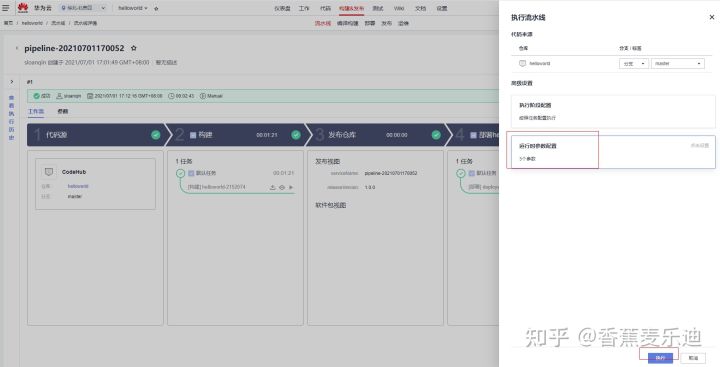
Task: Open the helloworld repo link in CodeHub card
Action: [78, 186]
